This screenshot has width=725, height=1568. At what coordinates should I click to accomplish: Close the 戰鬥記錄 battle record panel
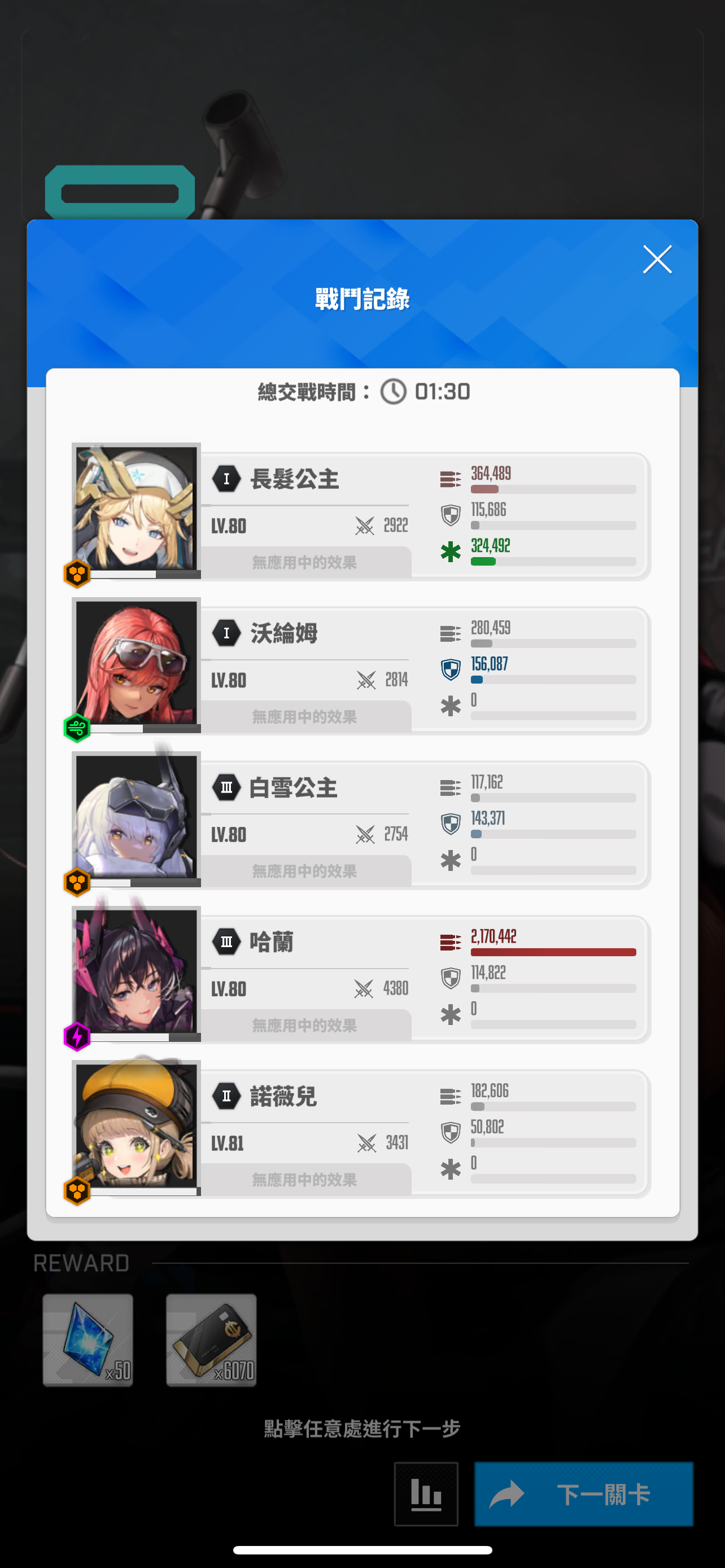[x=657, y=260]
